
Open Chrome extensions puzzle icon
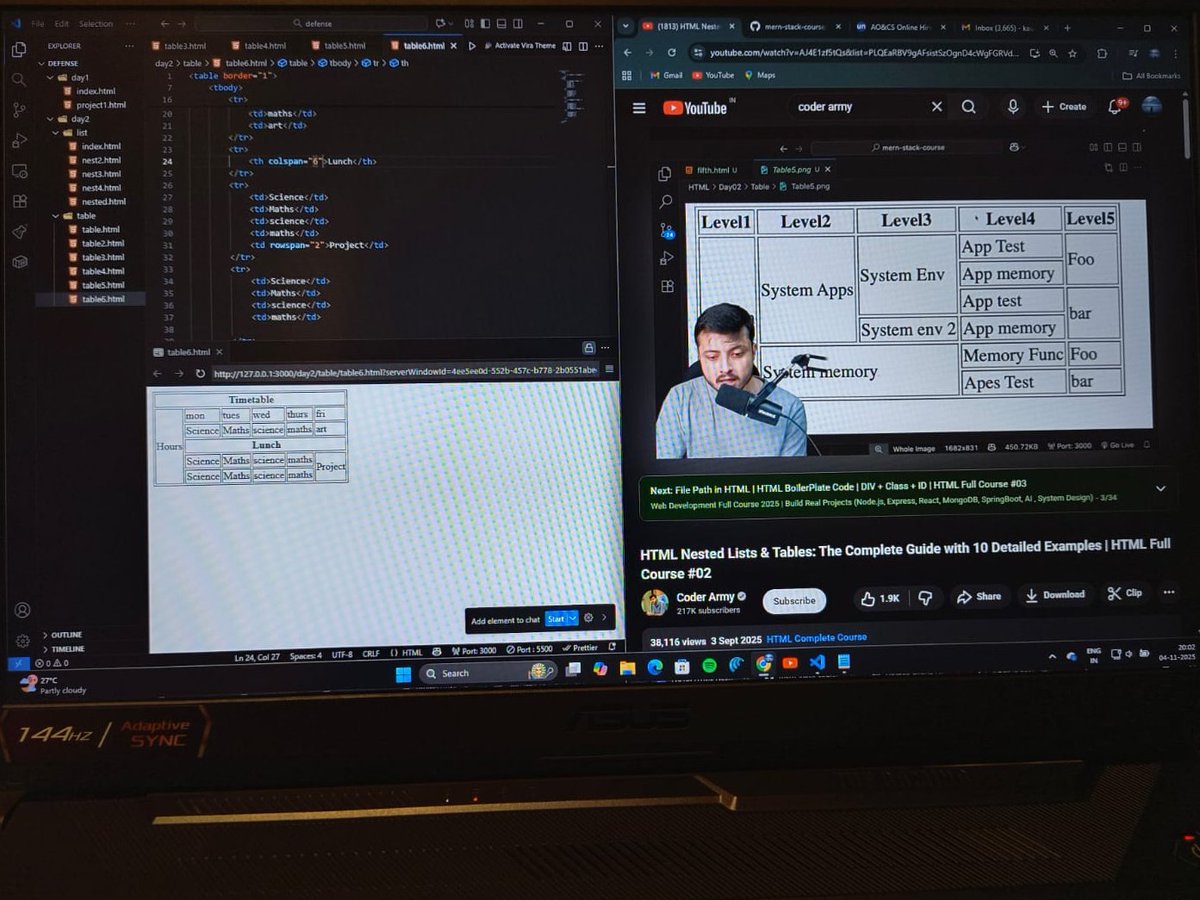1102,53
